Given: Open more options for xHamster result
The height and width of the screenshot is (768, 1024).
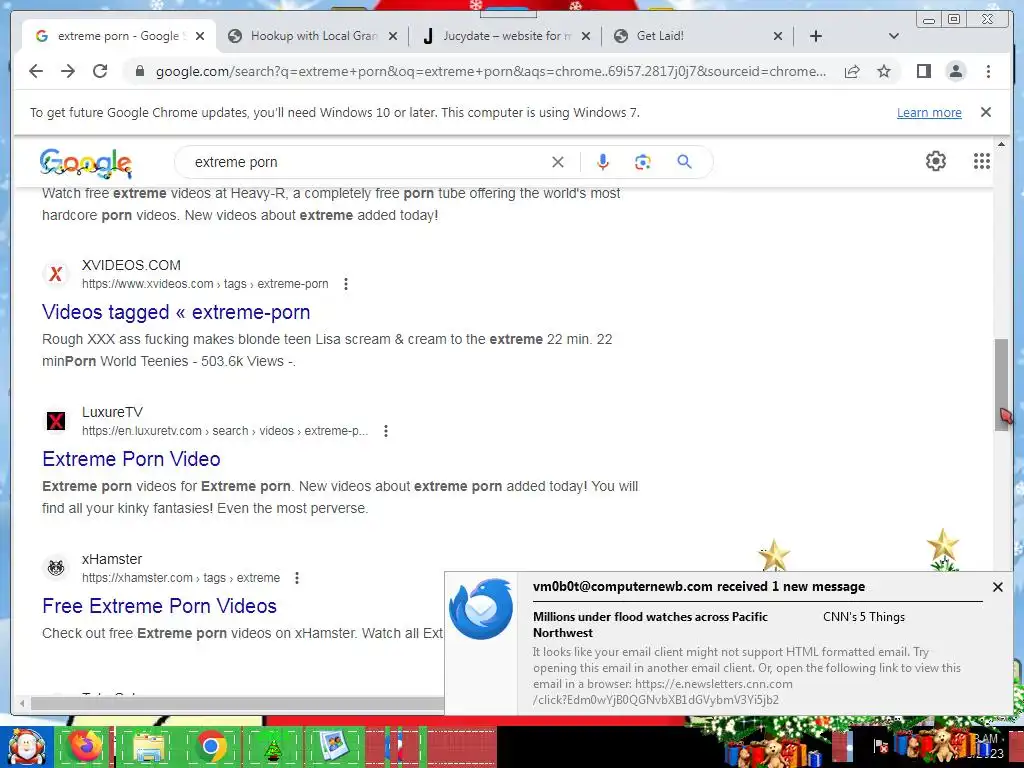Looking at the screenshot, I should pos(297,578).
